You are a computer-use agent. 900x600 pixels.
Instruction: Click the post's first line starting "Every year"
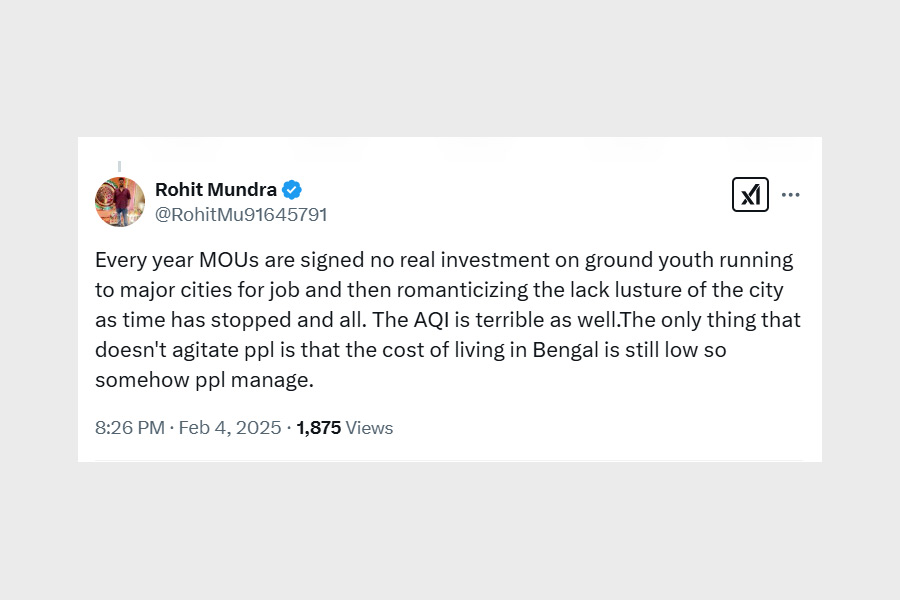click(443, 260)
